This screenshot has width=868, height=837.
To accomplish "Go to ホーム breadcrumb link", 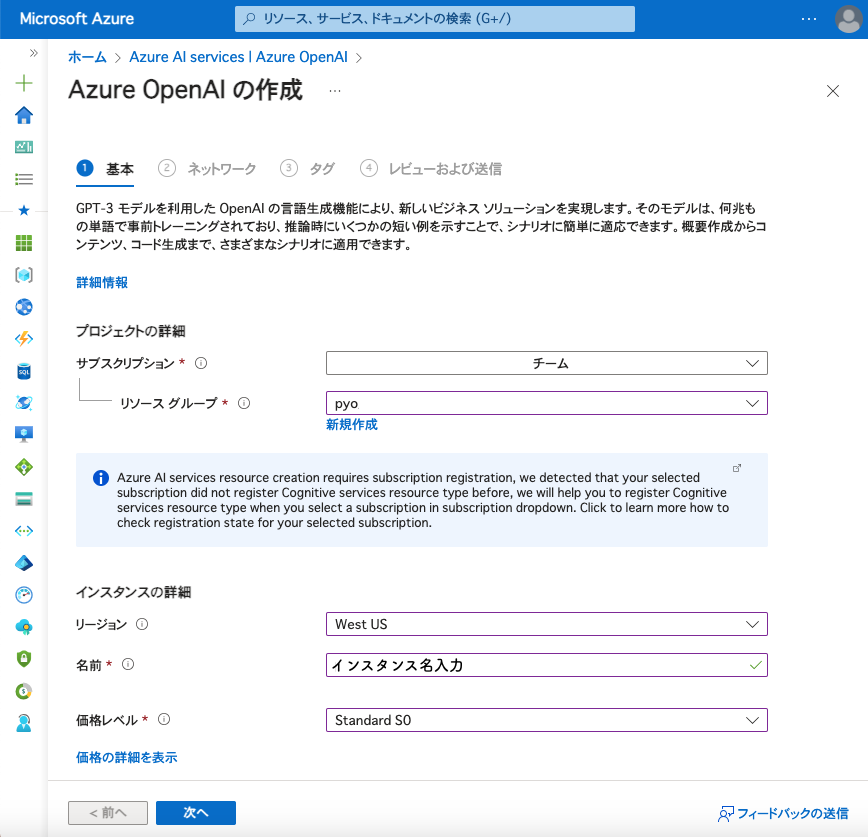I will click(87, 57).
